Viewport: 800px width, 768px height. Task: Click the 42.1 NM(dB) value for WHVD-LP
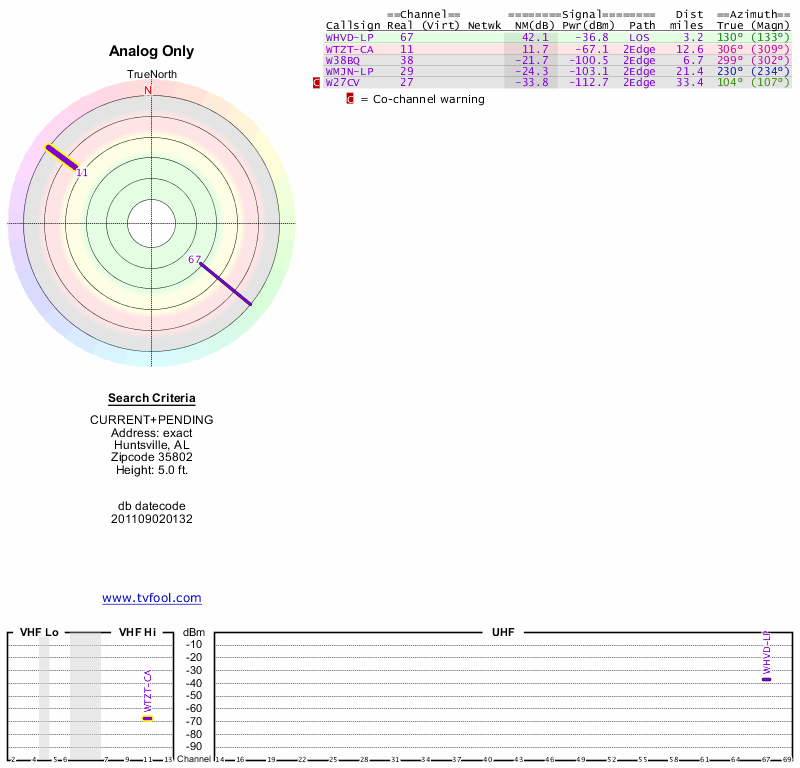[535, 38]
